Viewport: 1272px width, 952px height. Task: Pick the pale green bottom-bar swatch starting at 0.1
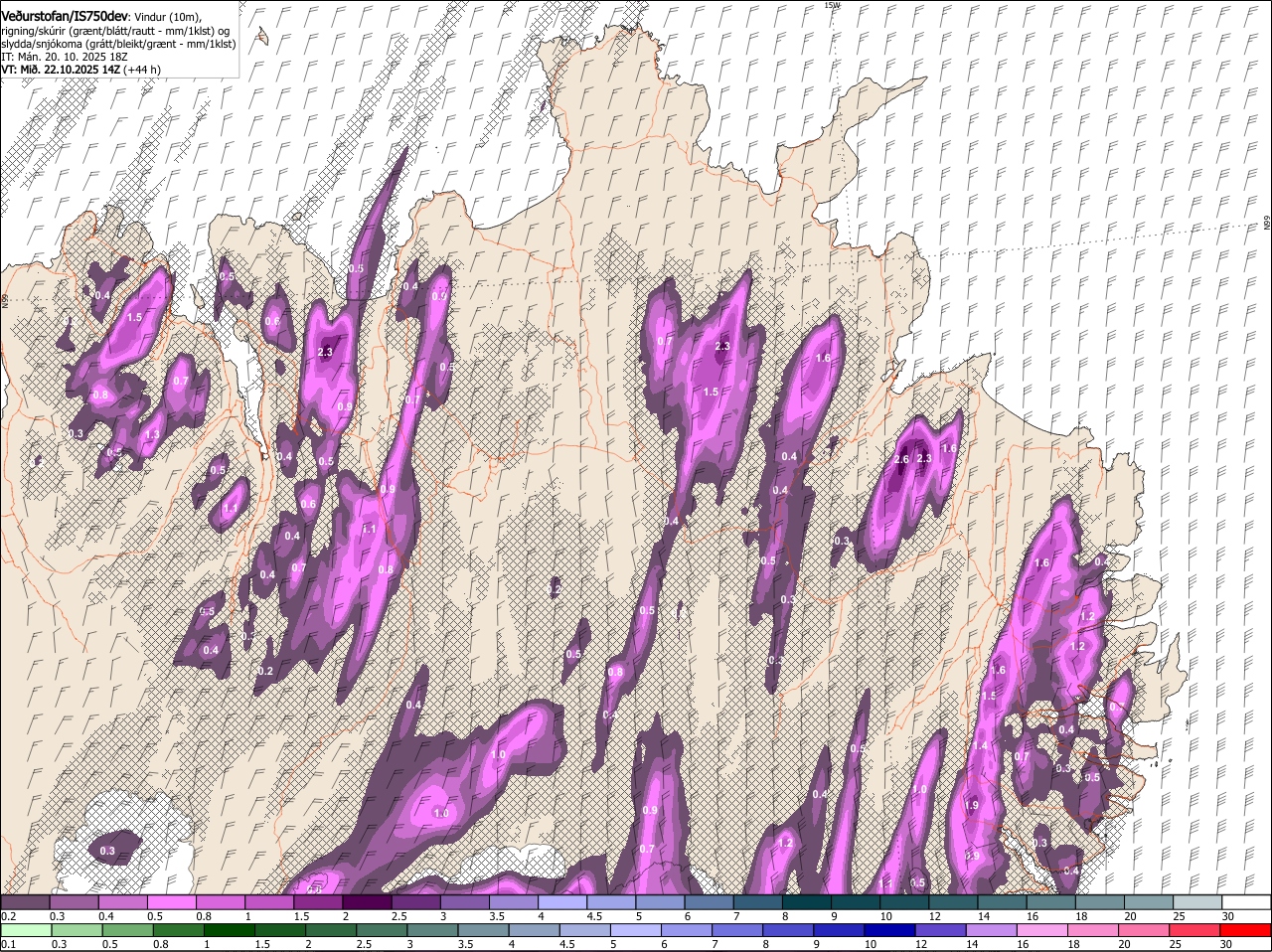(x=26, y=930)
